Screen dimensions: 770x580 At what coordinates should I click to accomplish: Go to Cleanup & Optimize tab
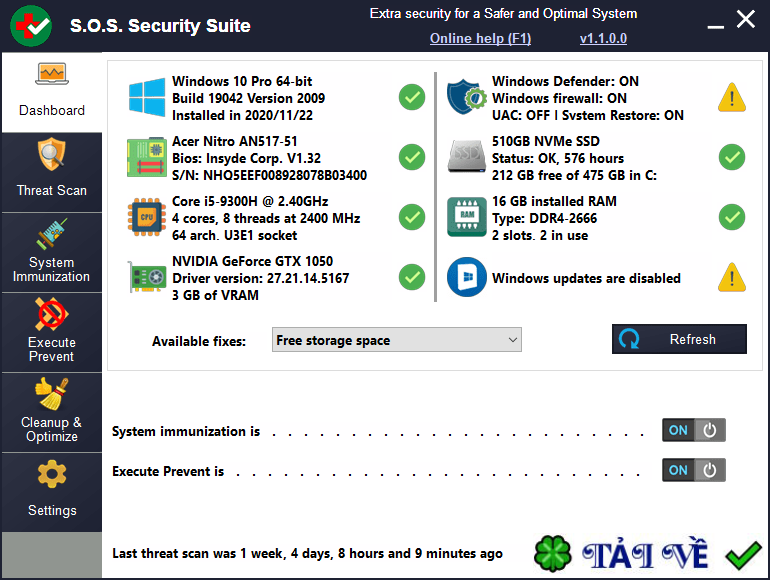click(51, 412)
